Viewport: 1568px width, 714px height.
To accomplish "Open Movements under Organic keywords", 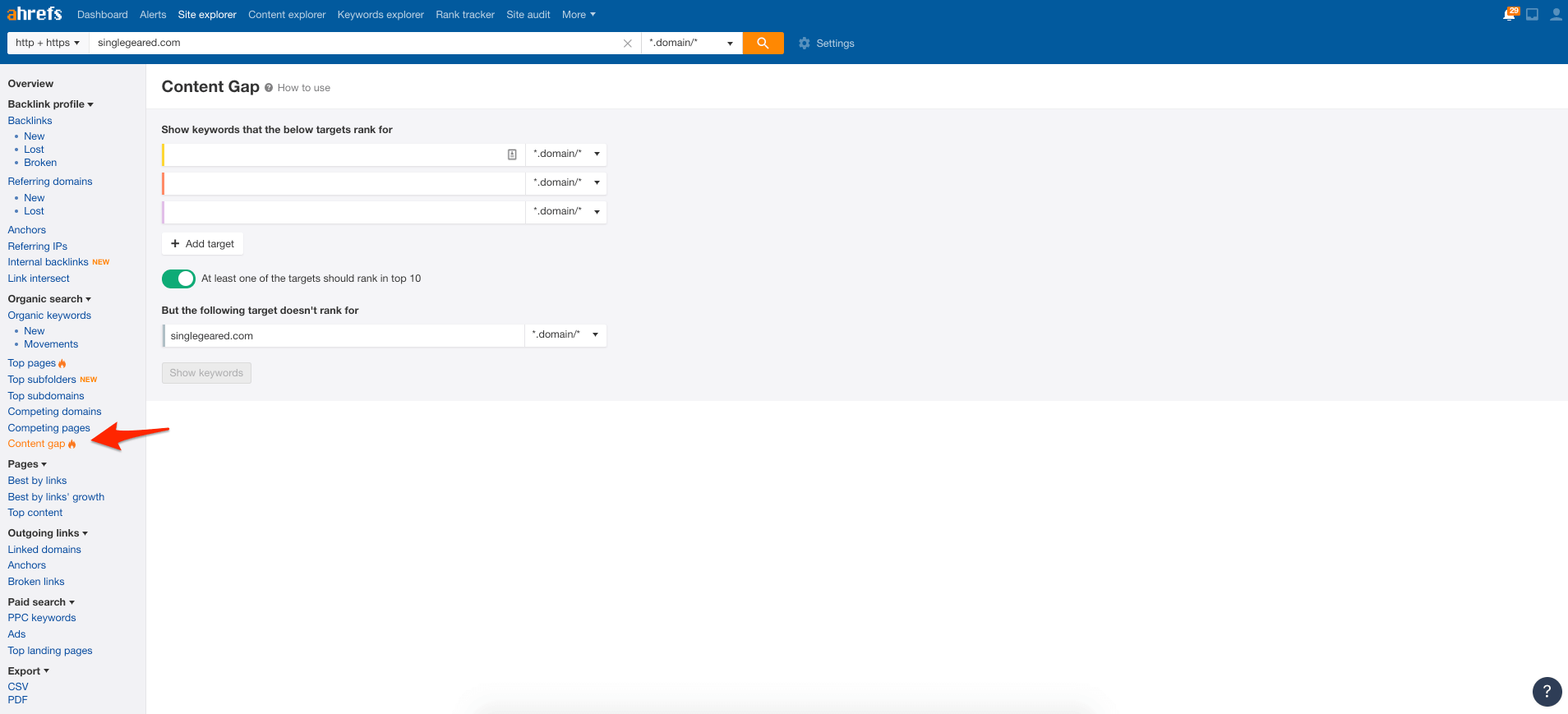I will (51, 344).
